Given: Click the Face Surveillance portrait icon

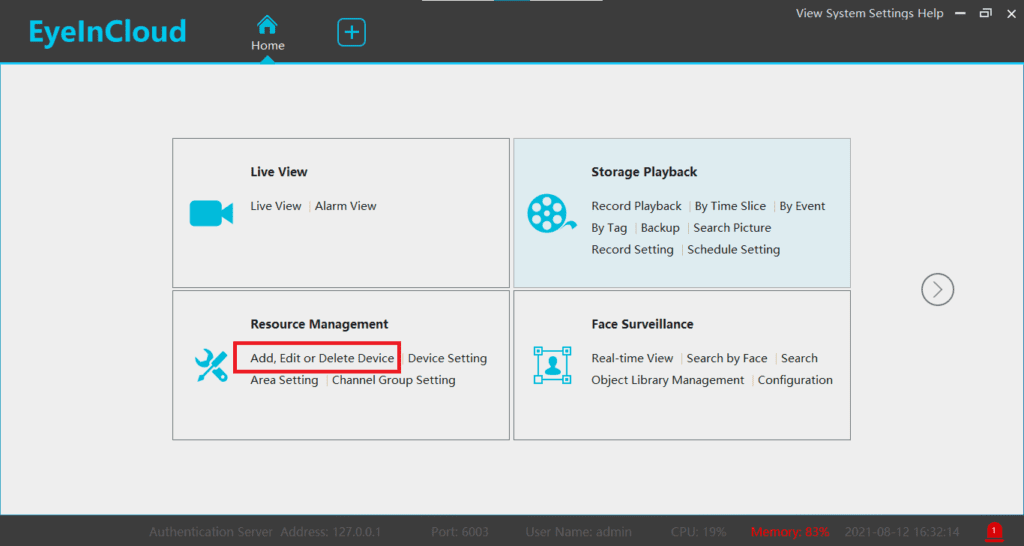Looking at the screenshot, I should [x=552, y=365].
